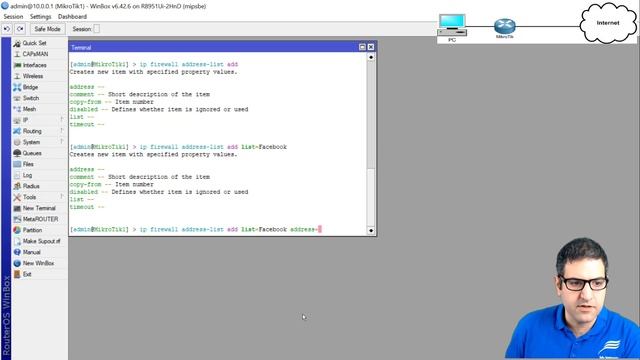Screen dimensions: 640x360
Task: Open Interfaces icon in sidebar
Action: point(17,65)
